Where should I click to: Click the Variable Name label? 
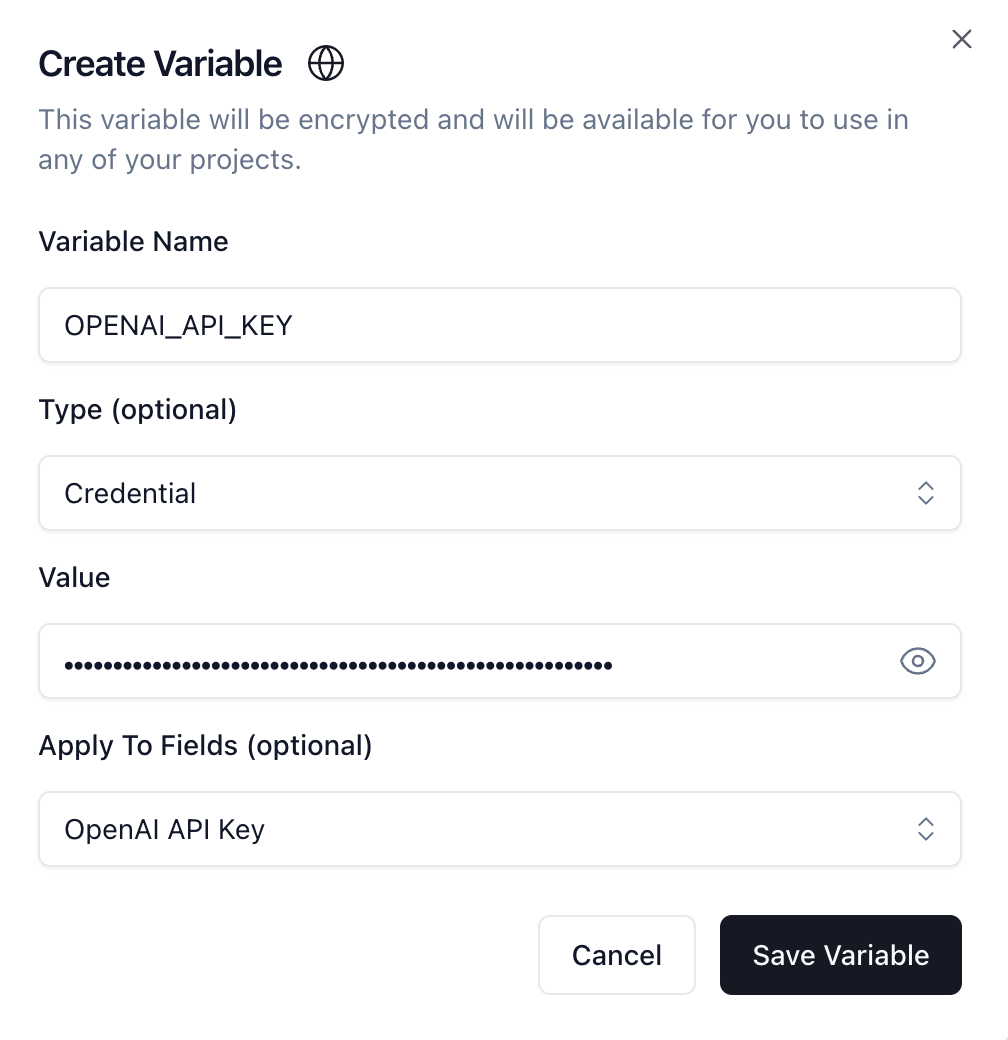click(x=133, y=241)
